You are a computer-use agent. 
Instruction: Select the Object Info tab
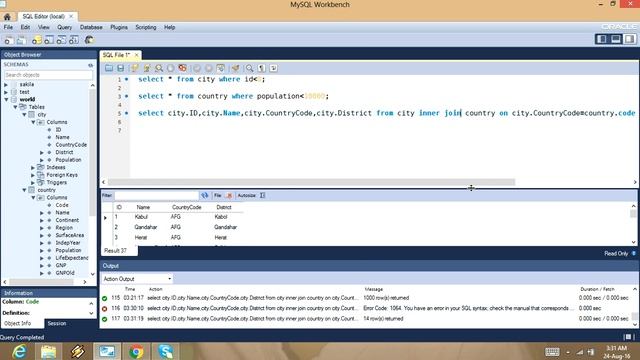(x=18, y=323)
